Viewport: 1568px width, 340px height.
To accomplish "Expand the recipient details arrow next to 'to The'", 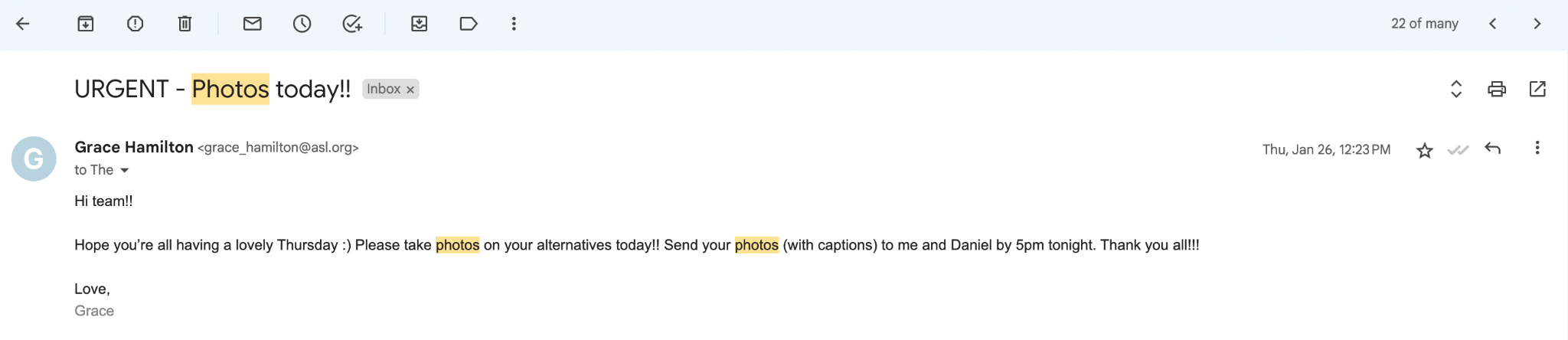I will pos(124,170).
